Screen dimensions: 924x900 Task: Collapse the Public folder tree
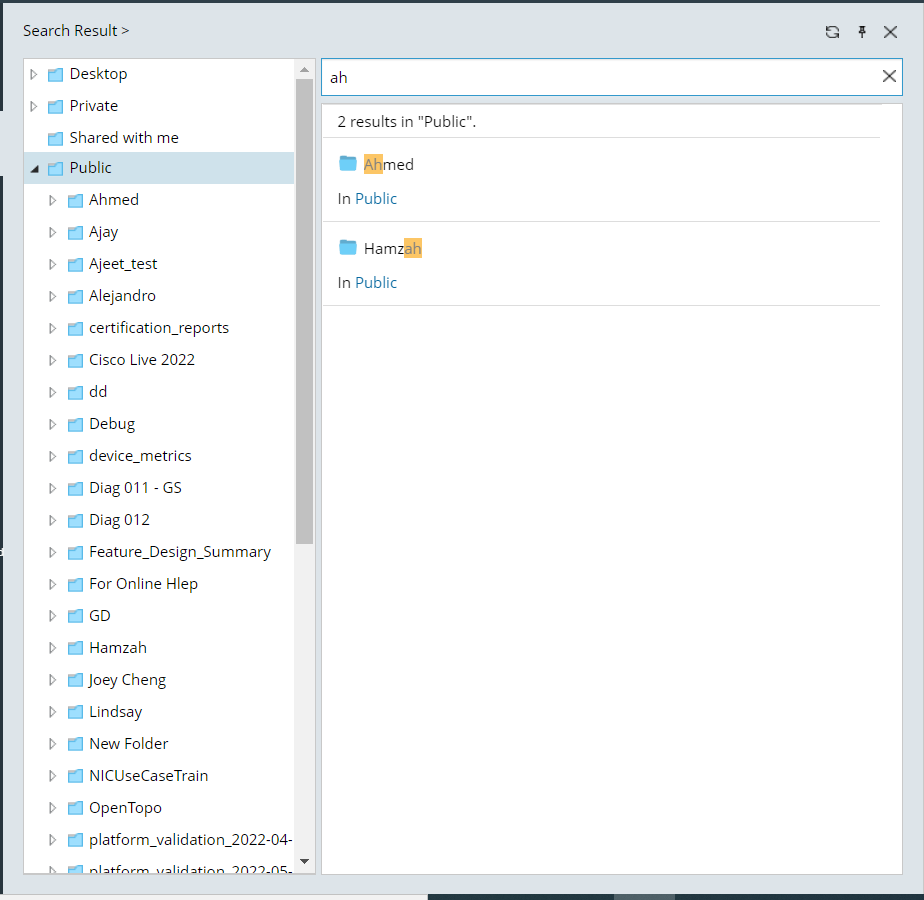(32, 167)
